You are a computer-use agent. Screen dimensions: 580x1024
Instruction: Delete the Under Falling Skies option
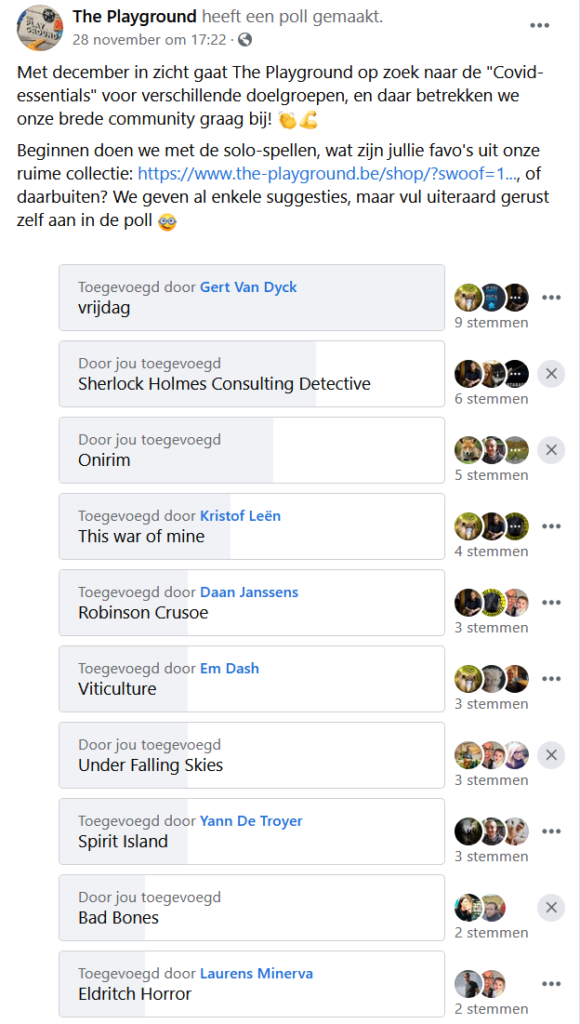(x=551, y=755)
